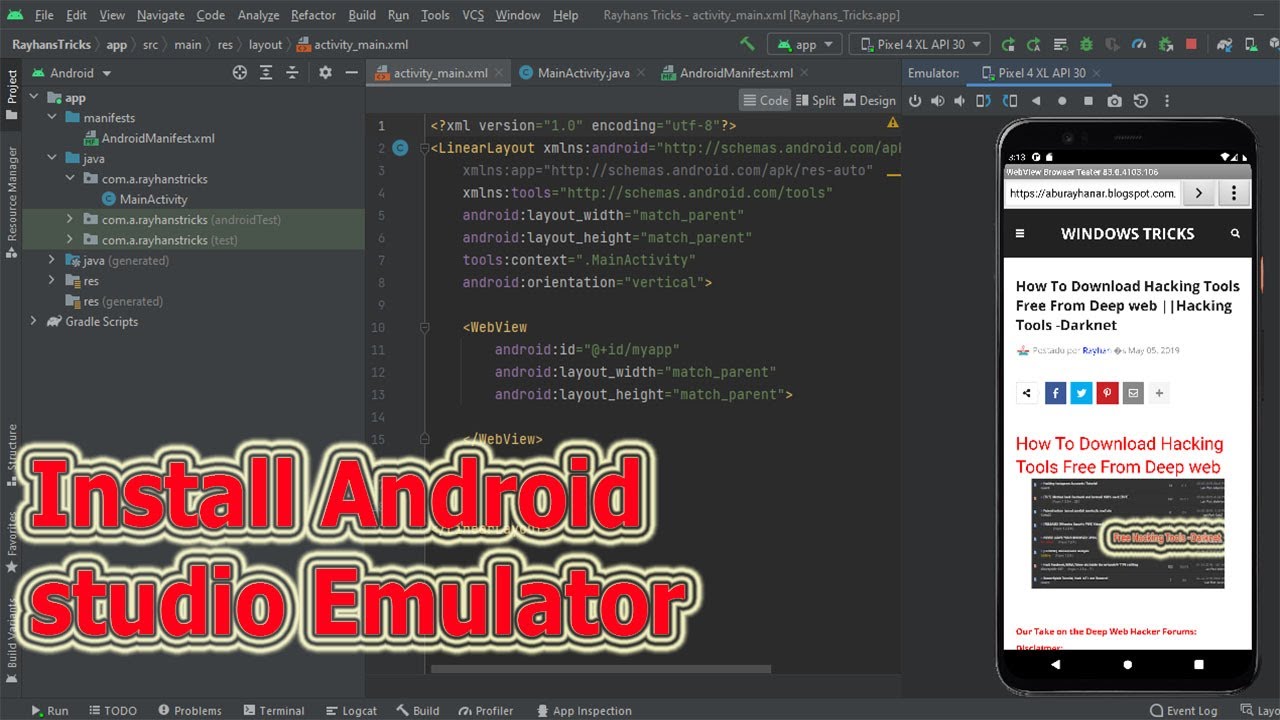Screen dimensions: 1280x720
Task: Click emulator rotate right icon
Action: 1010,101
